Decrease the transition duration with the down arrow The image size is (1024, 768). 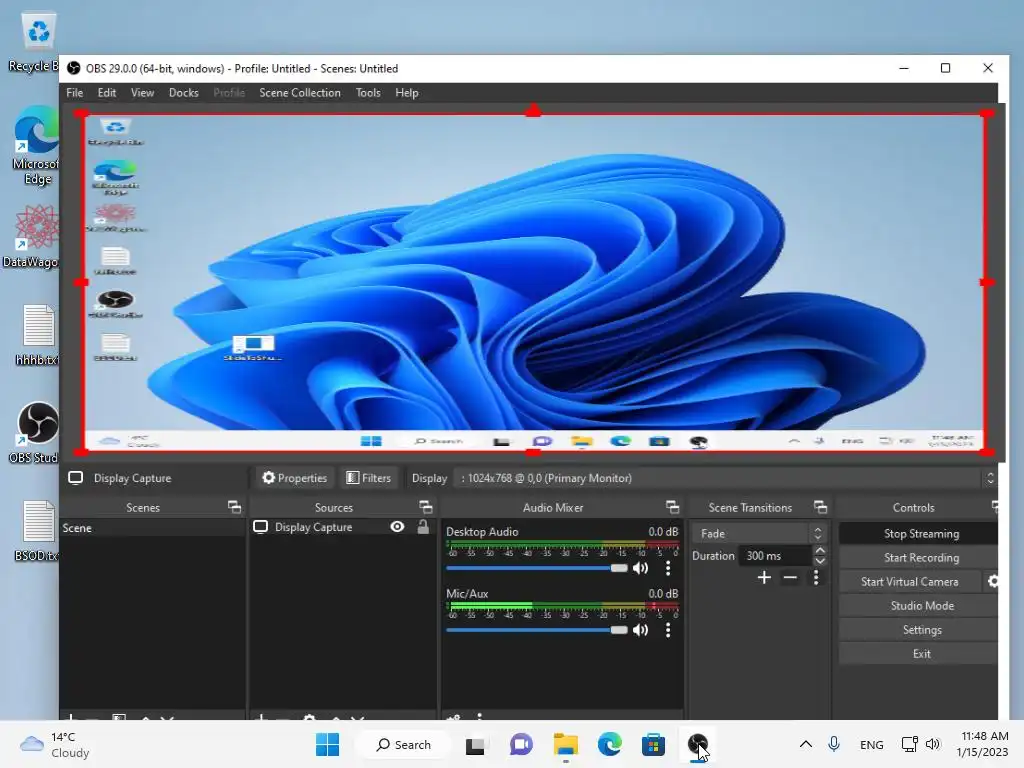[x=820, y=561]
